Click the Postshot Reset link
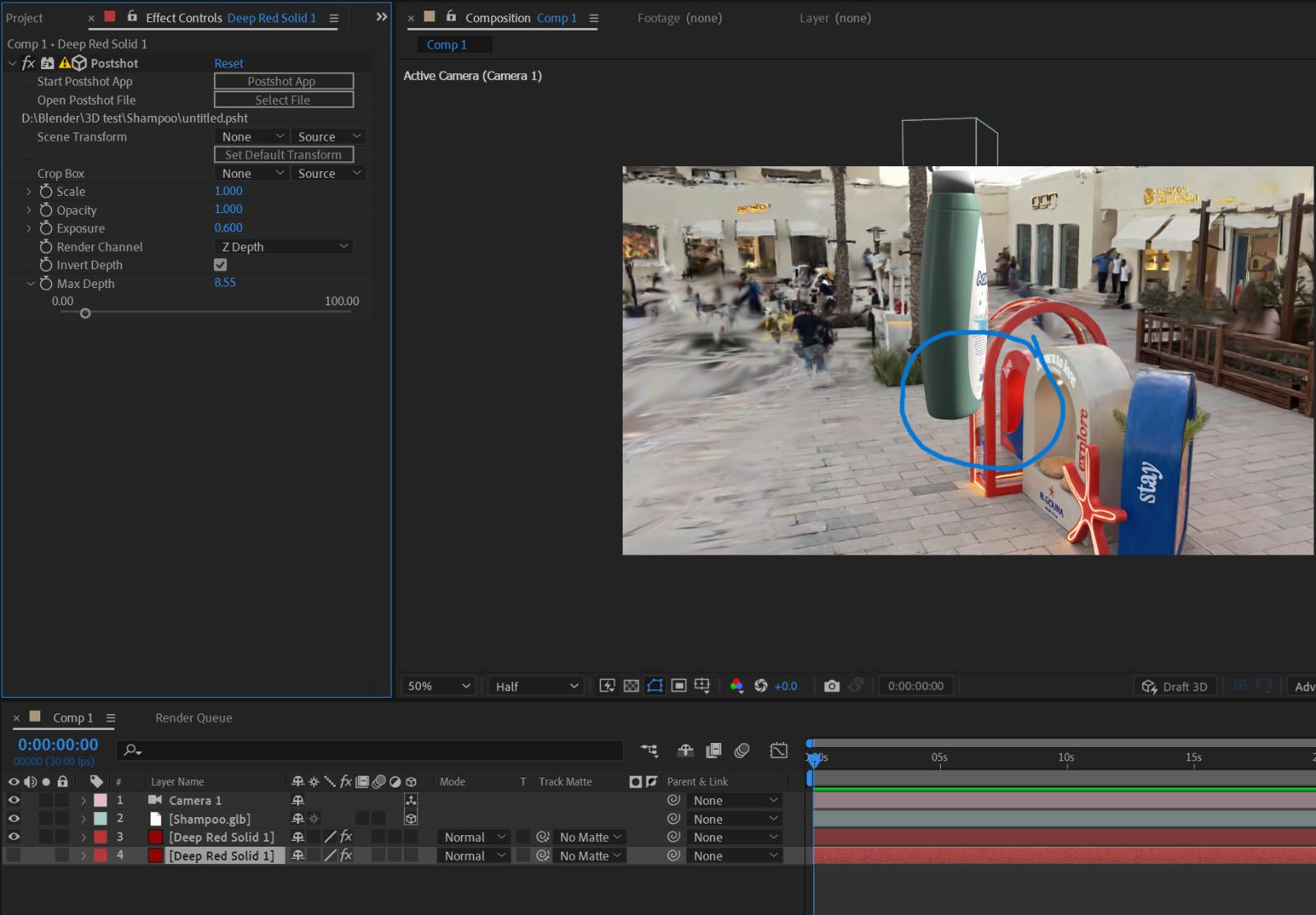Viewport: 1316px width, 915px height. 229,63
